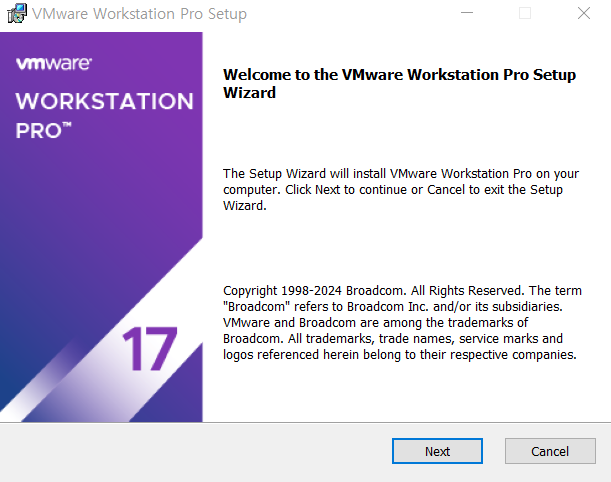
Task: Cancel the VMware setup wizard
Action: point(550,451)
